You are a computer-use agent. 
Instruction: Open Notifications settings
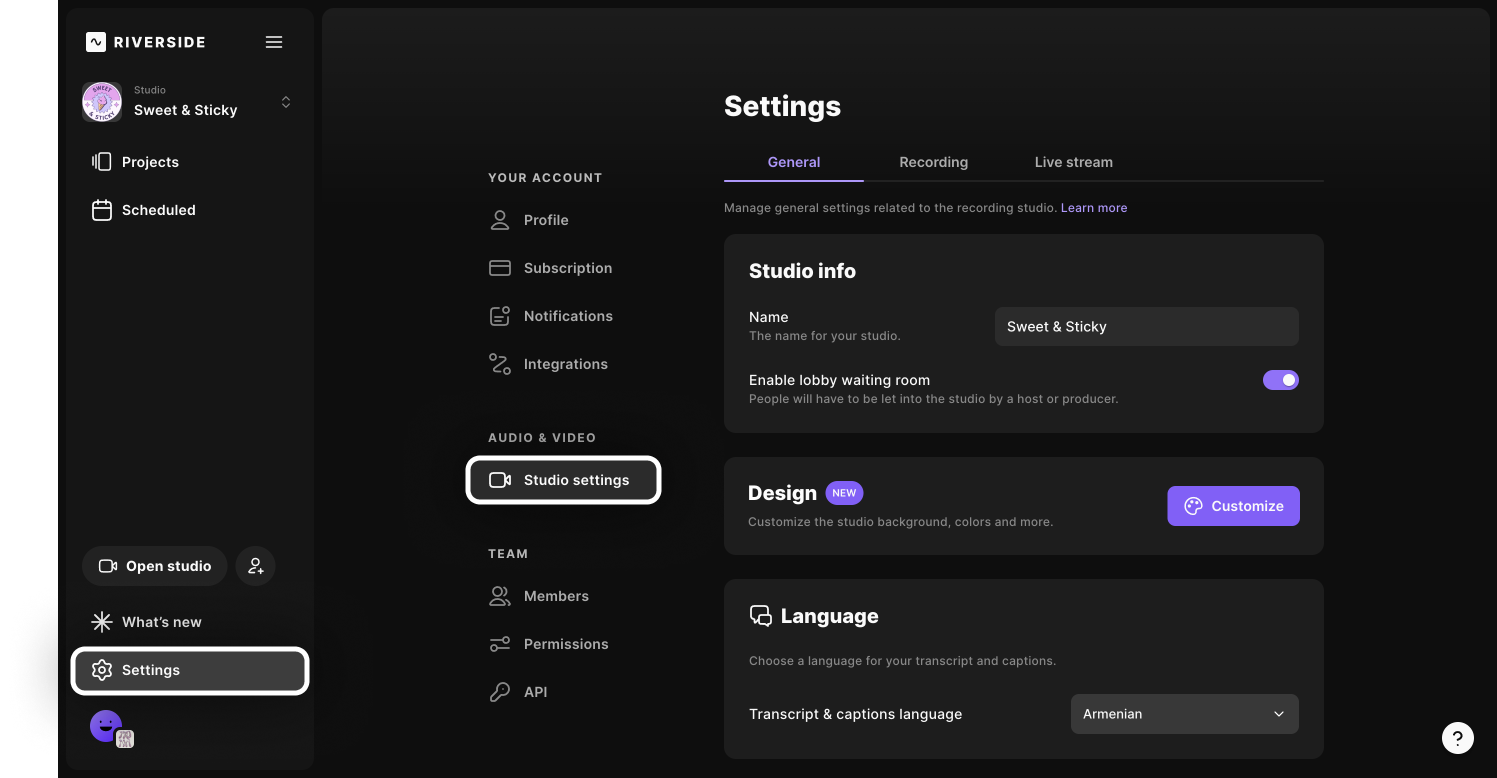click(x=567, y=316)
